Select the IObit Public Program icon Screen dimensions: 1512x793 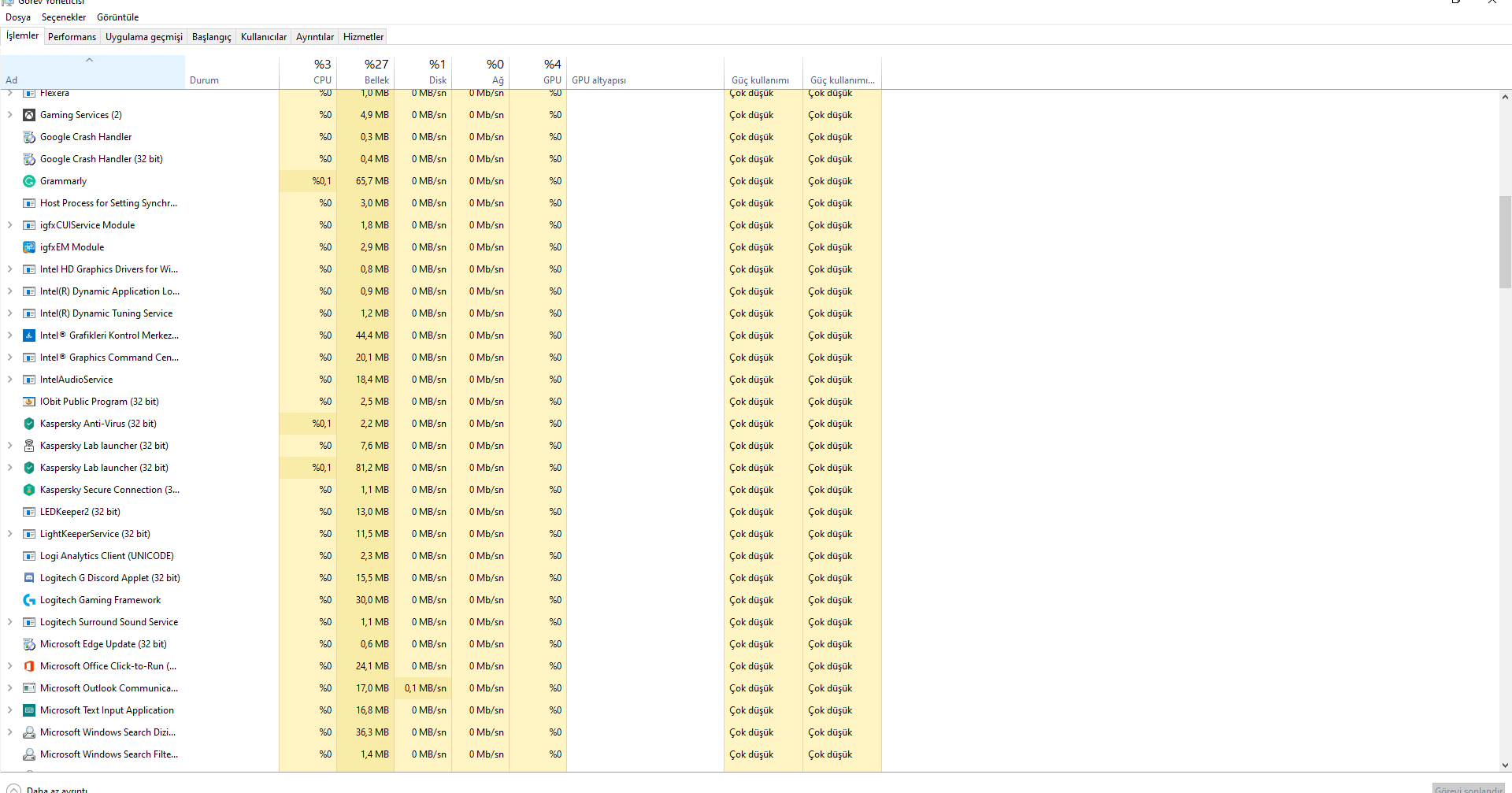click(x=29, y=402)
